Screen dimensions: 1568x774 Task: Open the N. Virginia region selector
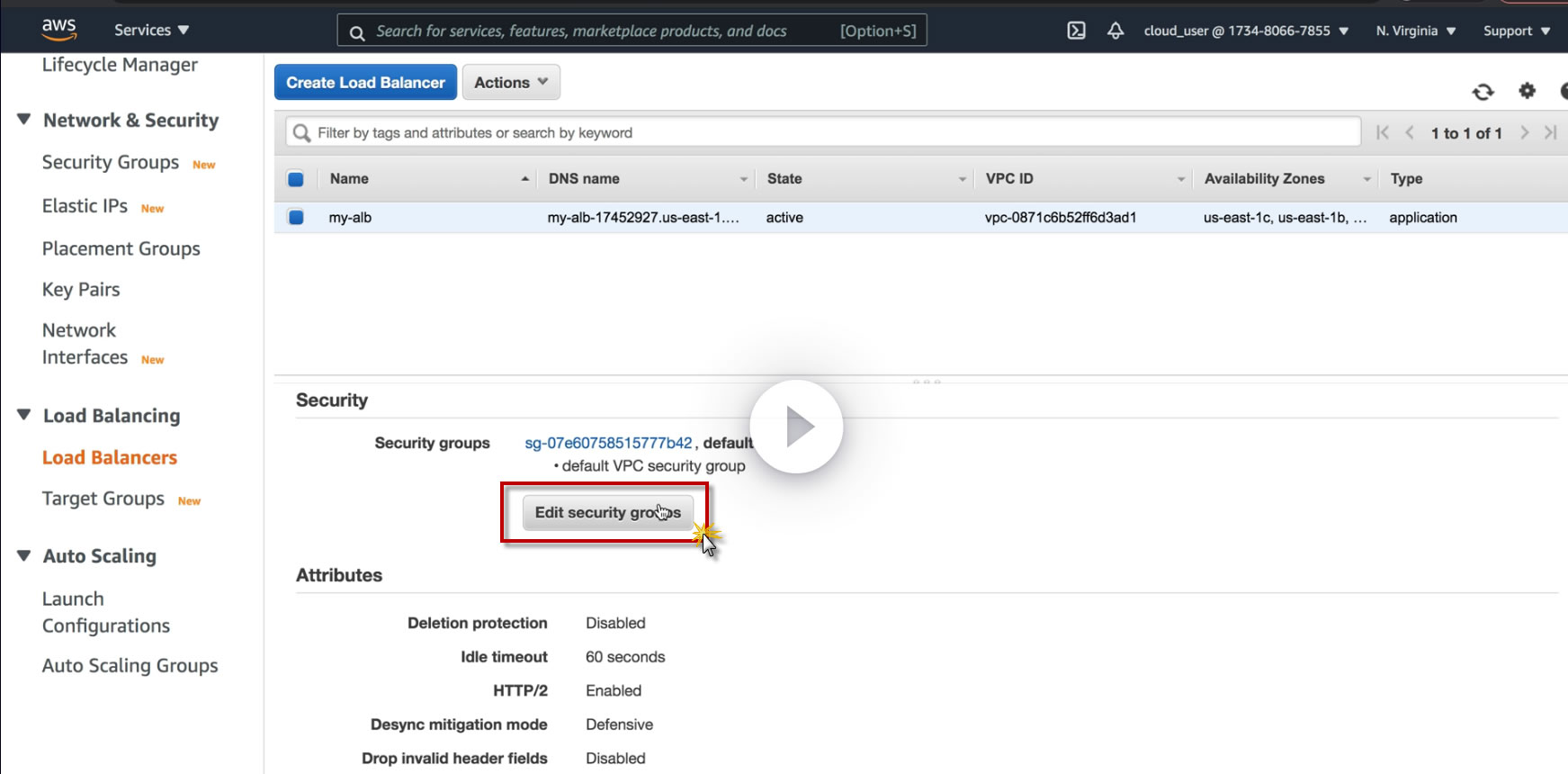click(1416, 31)
